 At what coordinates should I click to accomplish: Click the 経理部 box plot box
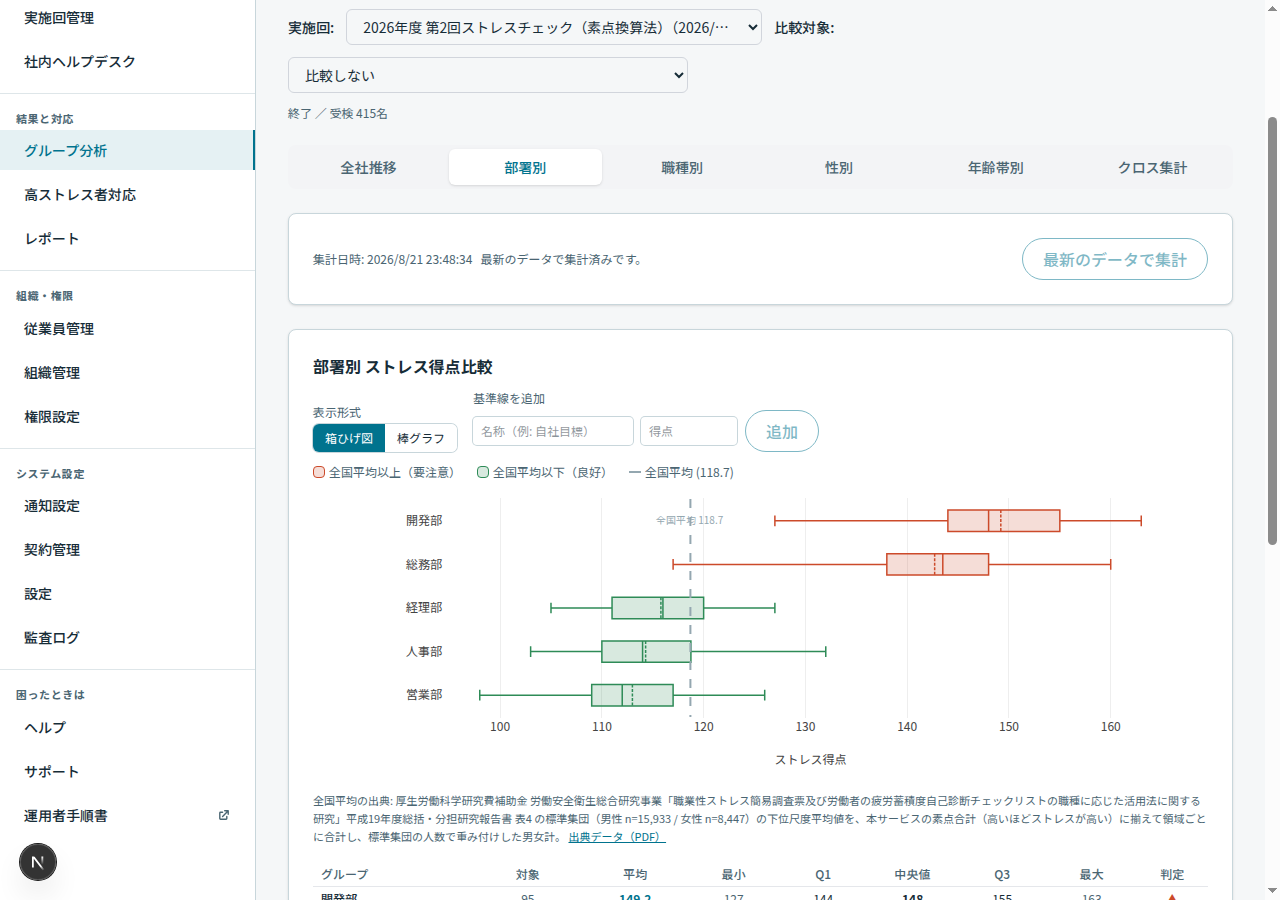(x=657, y=607)
